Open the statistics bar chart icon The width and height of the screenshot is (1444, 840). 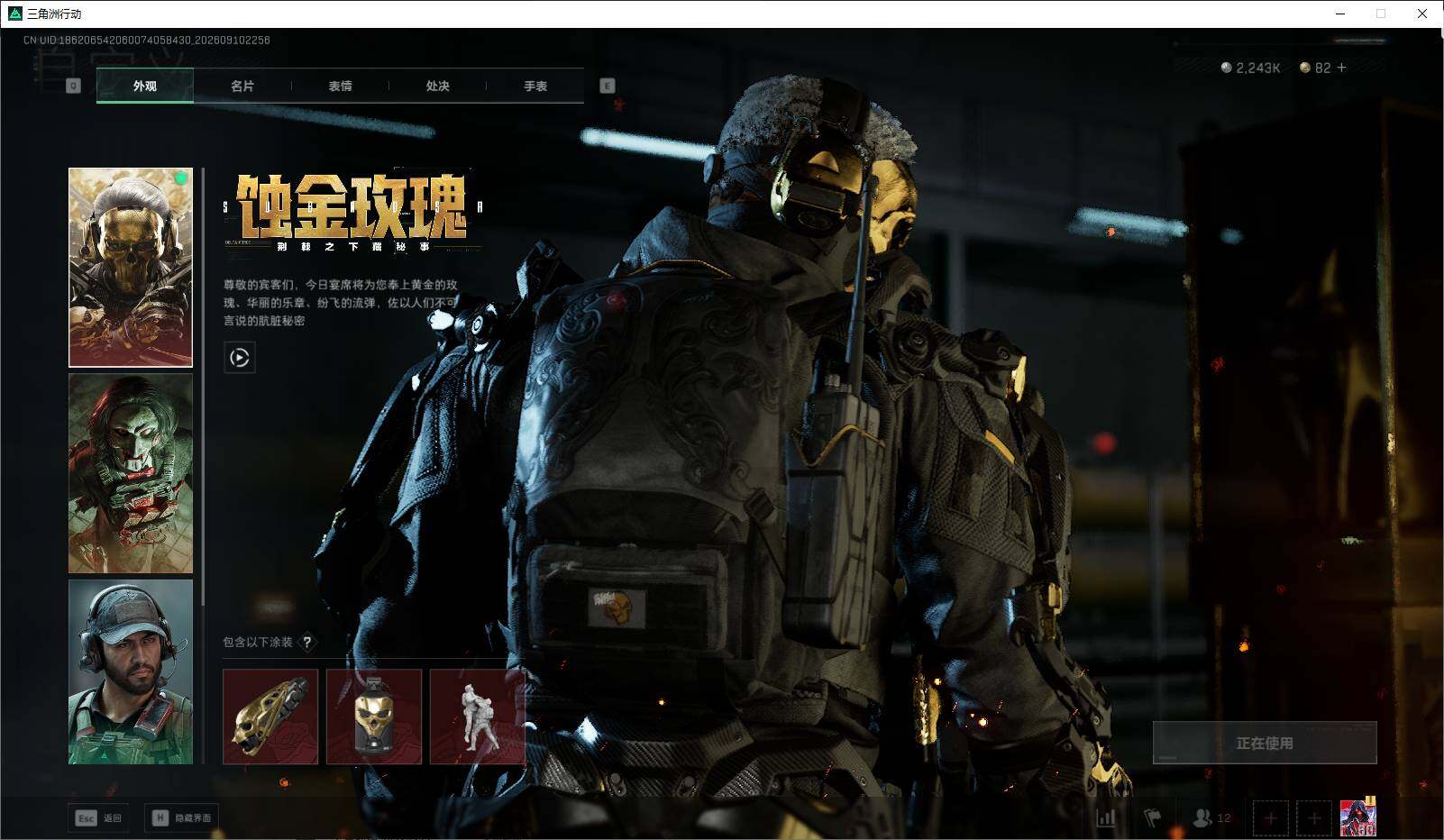(x=1105, y=818)
